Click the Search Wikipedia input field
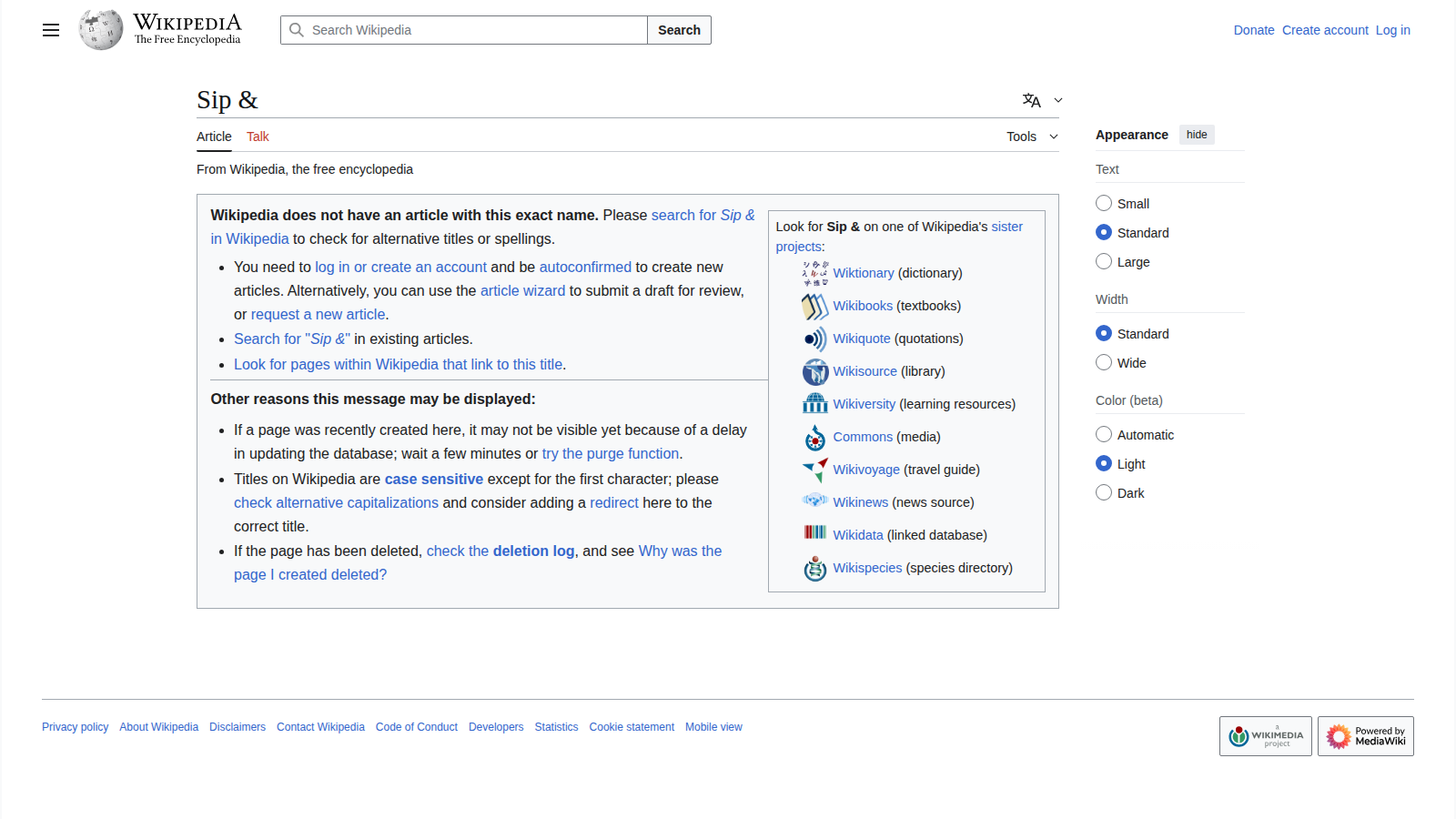This screenshot has width=1456, height=819. tap(473, 30)
